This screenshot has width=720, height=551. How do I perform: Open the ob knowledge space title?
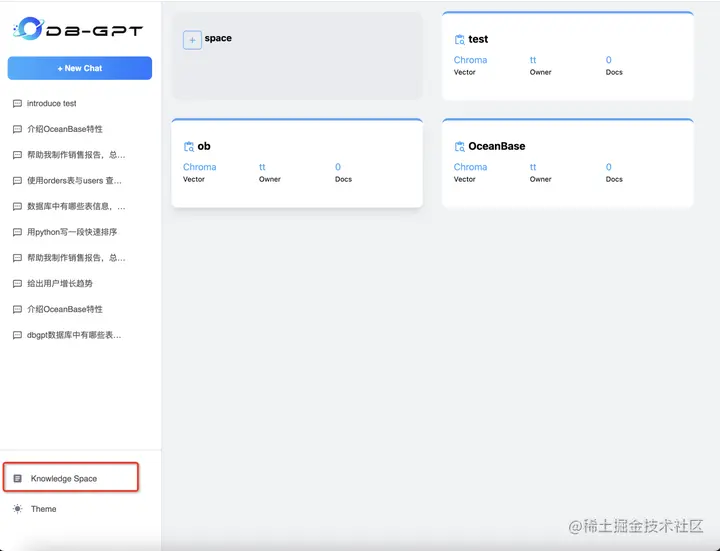click(x=204, y=146)
